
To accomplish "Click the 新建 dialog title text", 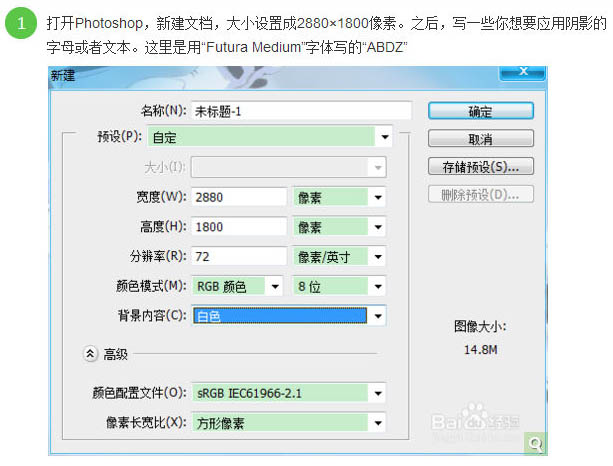I will click(x=63, y=75).
